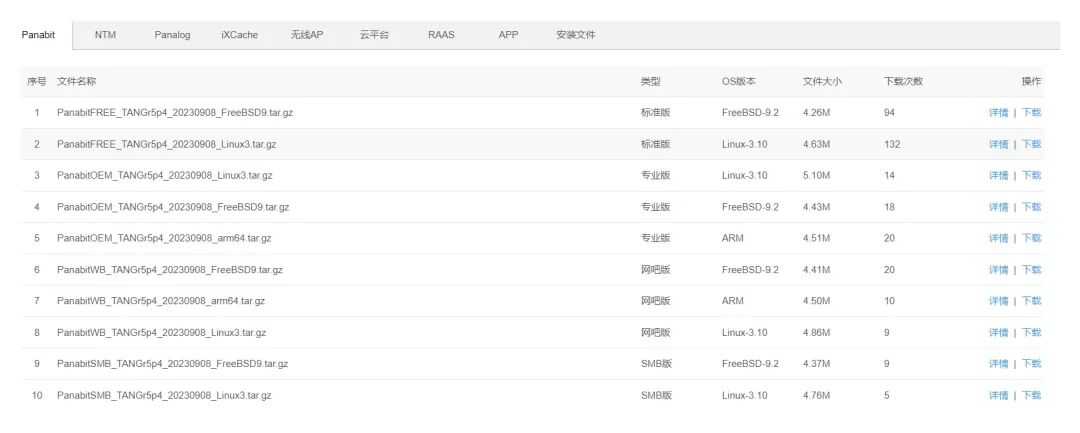Click download count 14 in row 3
Viewport: 1080px width, 433px height.
(x=889, y=176)
